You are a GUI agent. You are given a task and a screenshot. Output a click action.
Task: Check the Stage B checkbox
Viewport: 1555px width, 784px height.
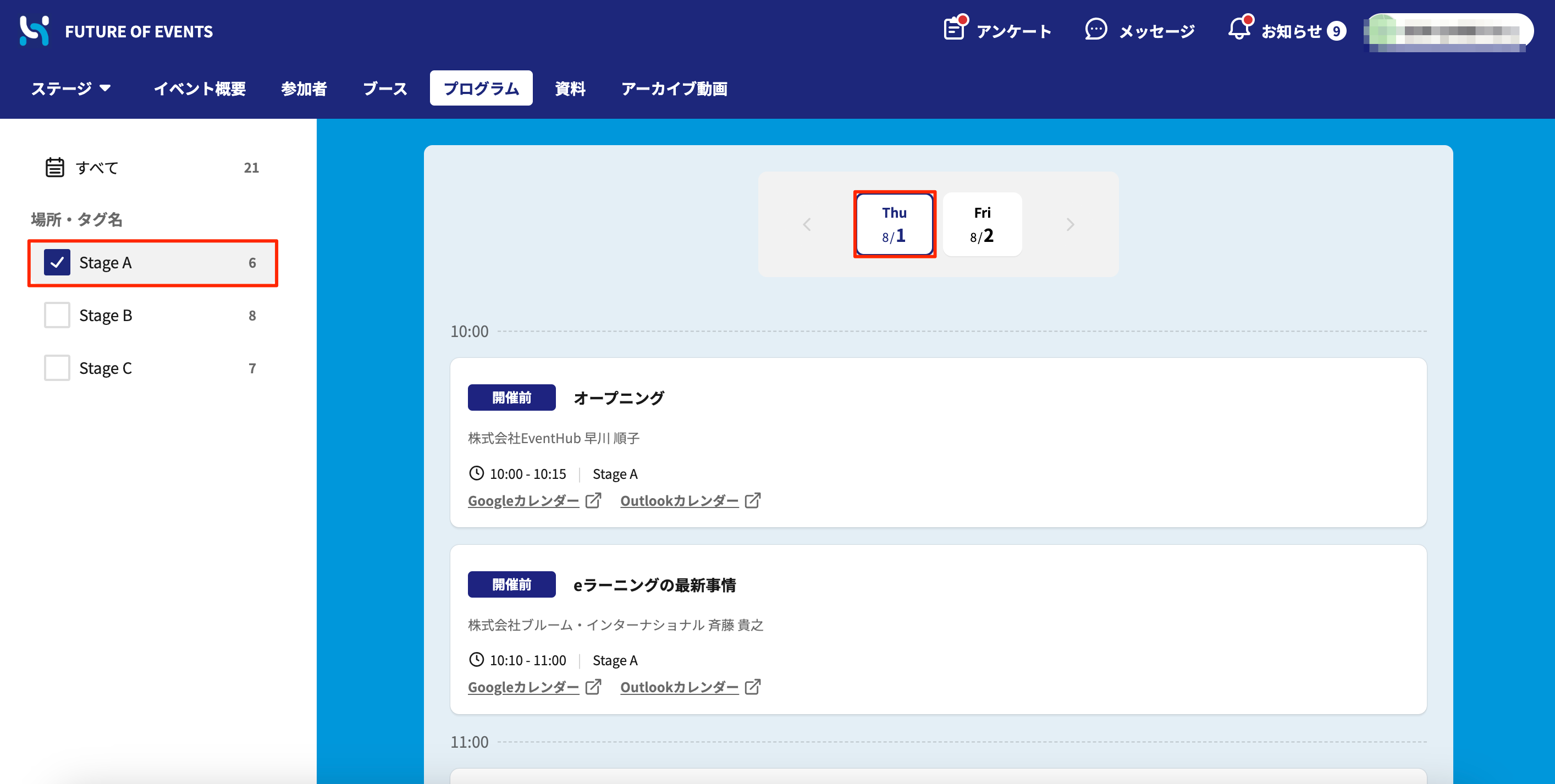coord(57,315)
